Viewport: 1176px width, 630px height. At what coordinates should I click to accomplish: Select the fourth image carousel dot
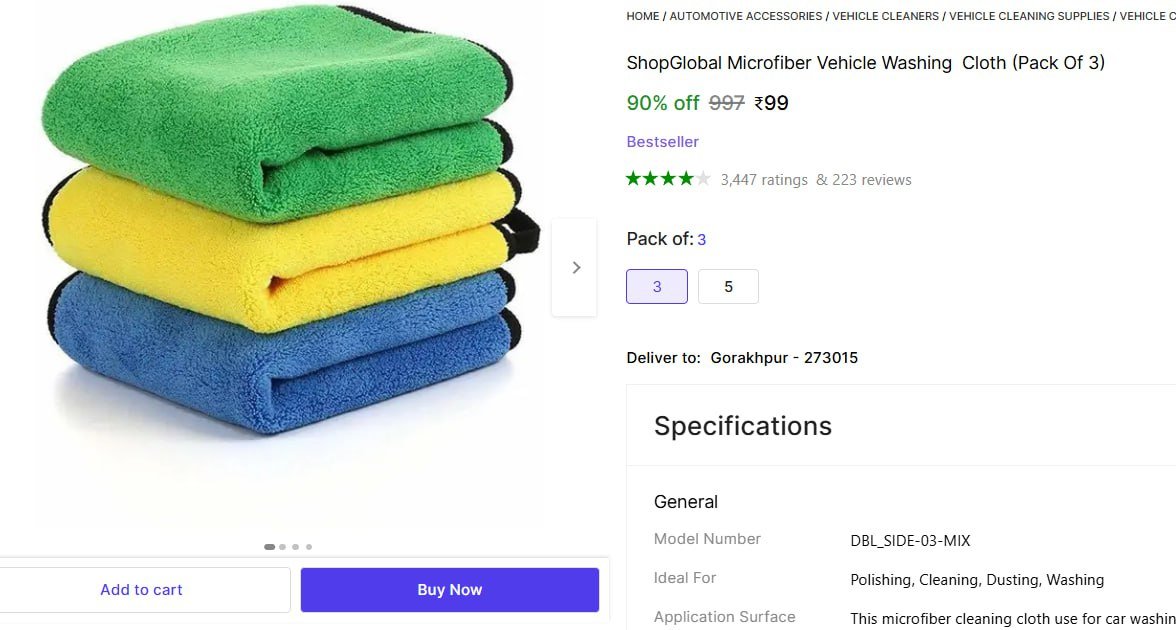309,547
